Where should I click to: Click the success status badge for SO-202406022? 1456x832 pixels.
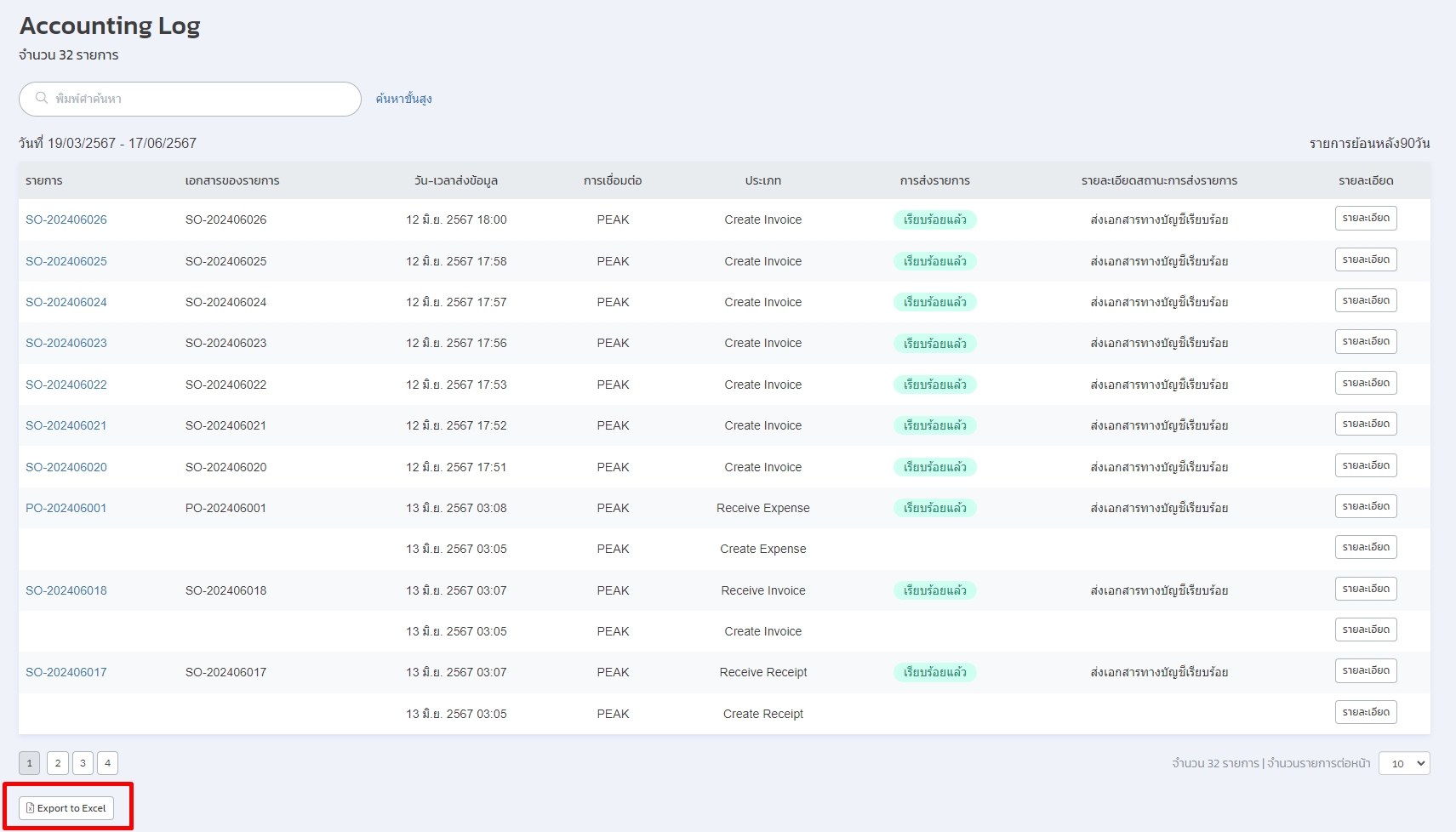934,385
